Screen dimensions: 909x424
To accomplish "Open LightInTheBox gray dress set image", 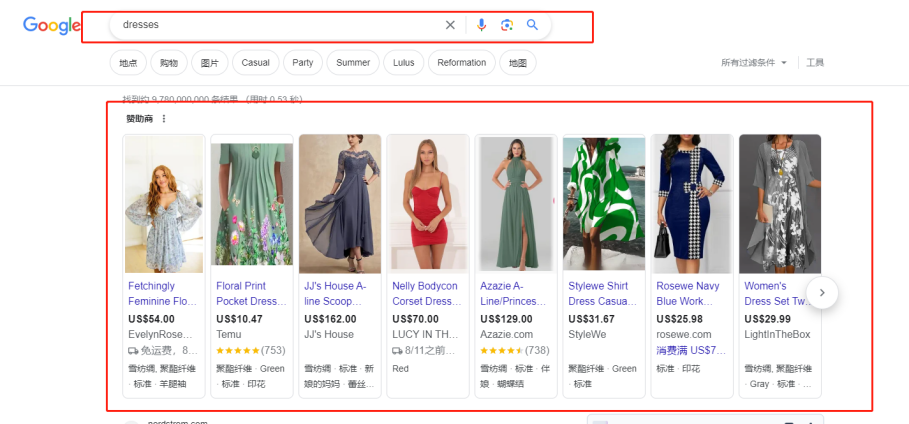I will tap(780, 204).
